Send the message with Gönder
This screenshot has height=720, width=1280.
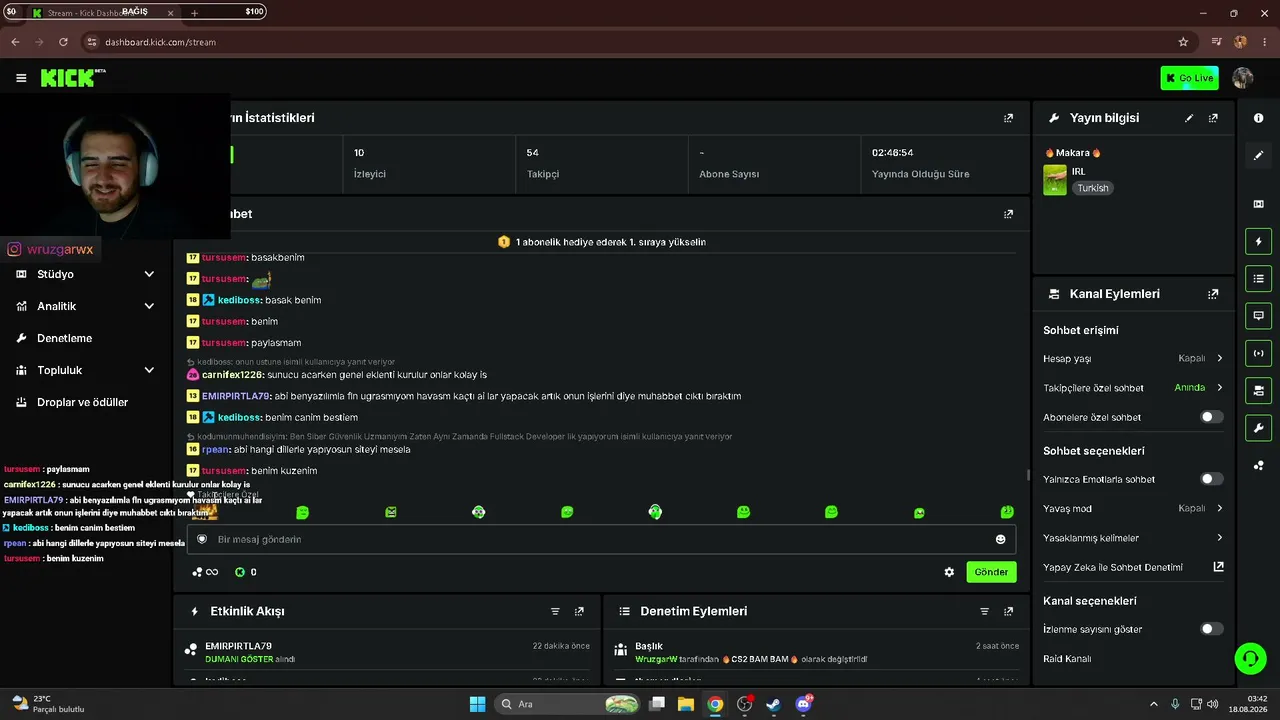[x=991, y=572]
